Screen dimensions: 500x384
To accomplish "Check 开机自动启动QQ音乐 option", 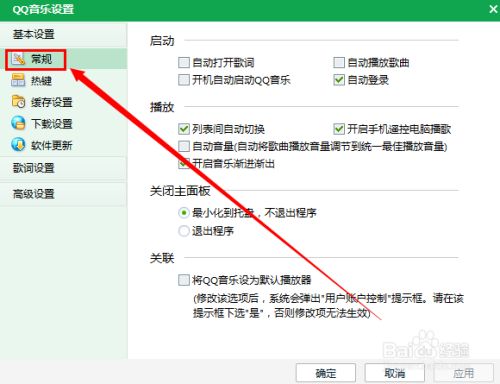I will 184,80.
